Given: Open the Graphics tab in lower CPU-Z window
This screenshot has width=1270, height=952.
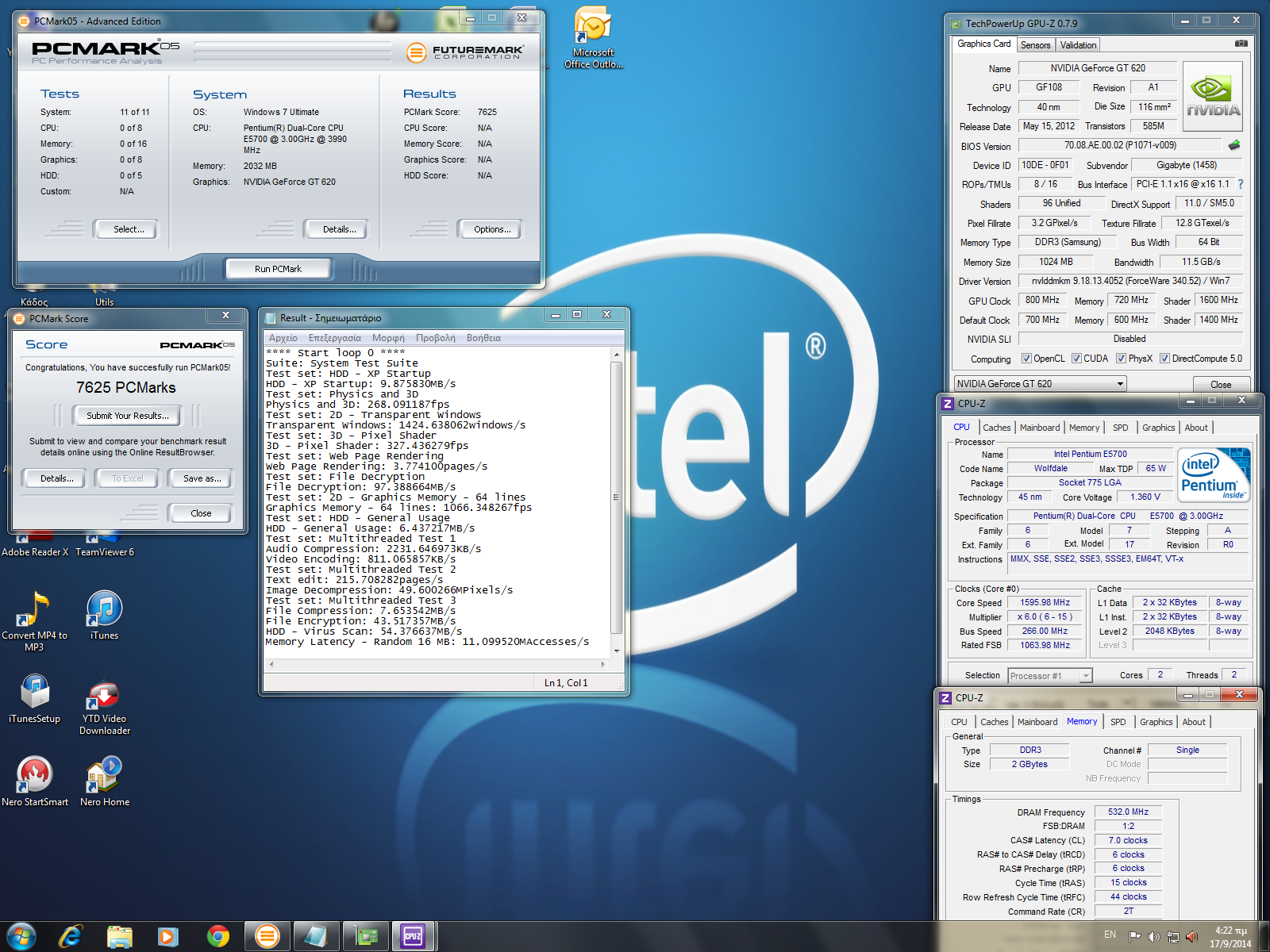Looking at the screenshot, I should pos(1156,722).
